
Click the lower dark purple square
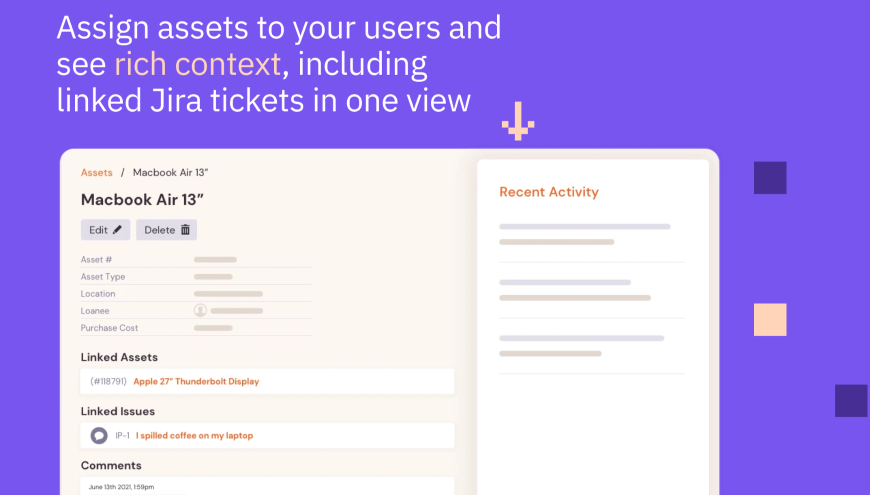[851, 400]
